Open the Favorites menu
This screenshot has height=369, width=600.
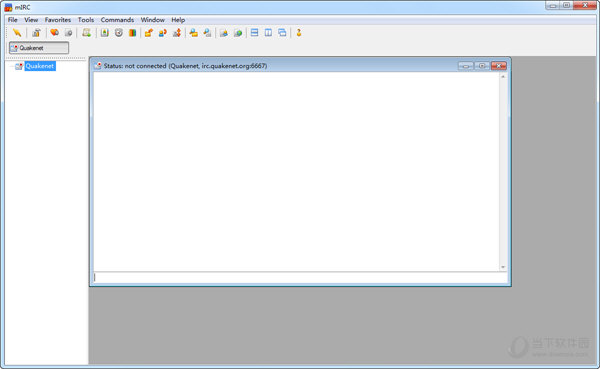[x=58, y=20]
